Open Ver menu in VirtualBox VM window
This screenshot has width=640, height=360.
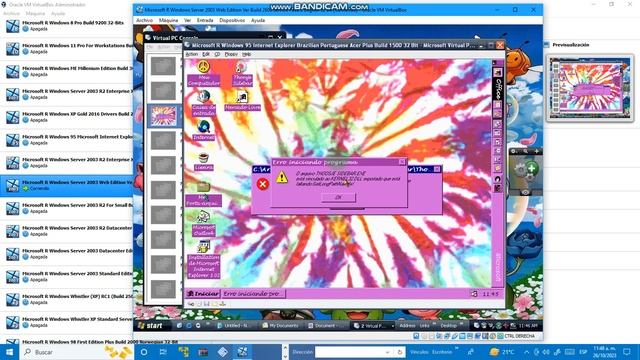click(x=187, y=20)
